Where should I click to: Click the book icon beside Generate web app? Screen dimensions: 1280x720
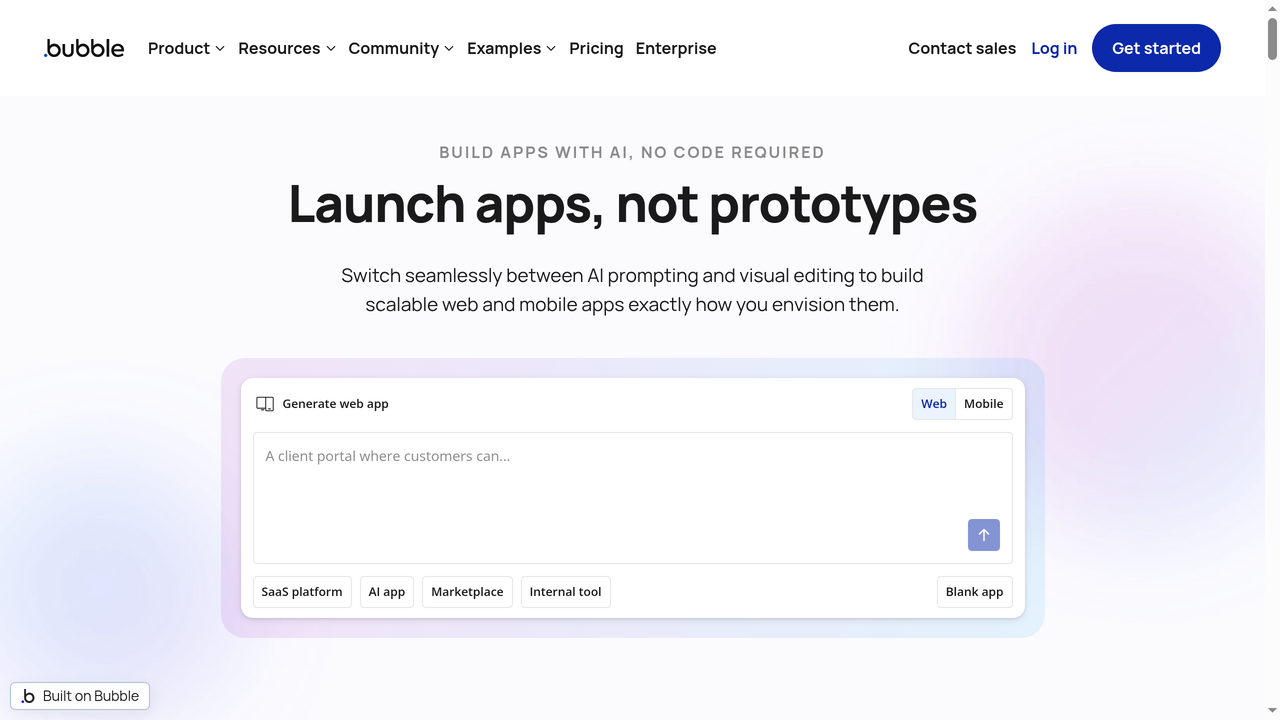(x=264, y=403)
